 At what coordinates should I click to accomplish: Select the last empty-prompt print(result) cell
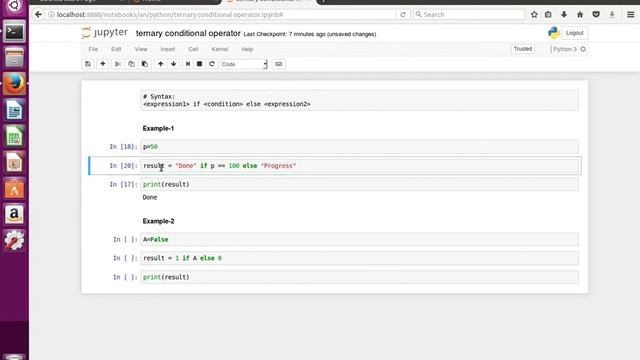[359, 277]
